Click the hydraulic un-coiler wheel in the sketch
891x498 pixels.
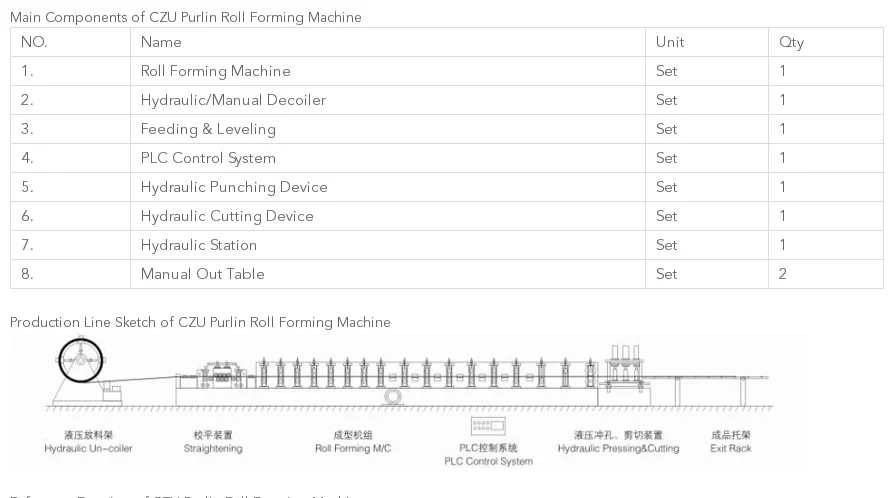81,361
